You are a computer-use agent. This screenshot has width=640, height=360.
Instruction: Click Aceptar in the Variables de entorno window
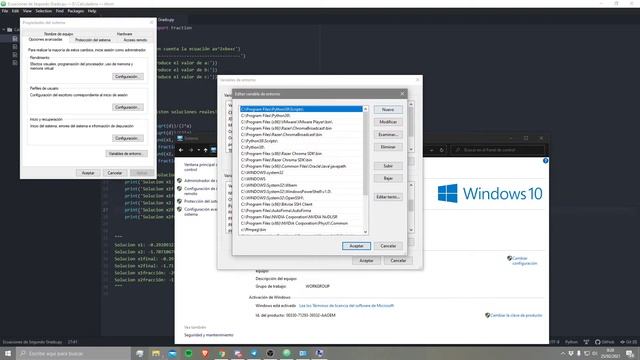pos(366,260)
